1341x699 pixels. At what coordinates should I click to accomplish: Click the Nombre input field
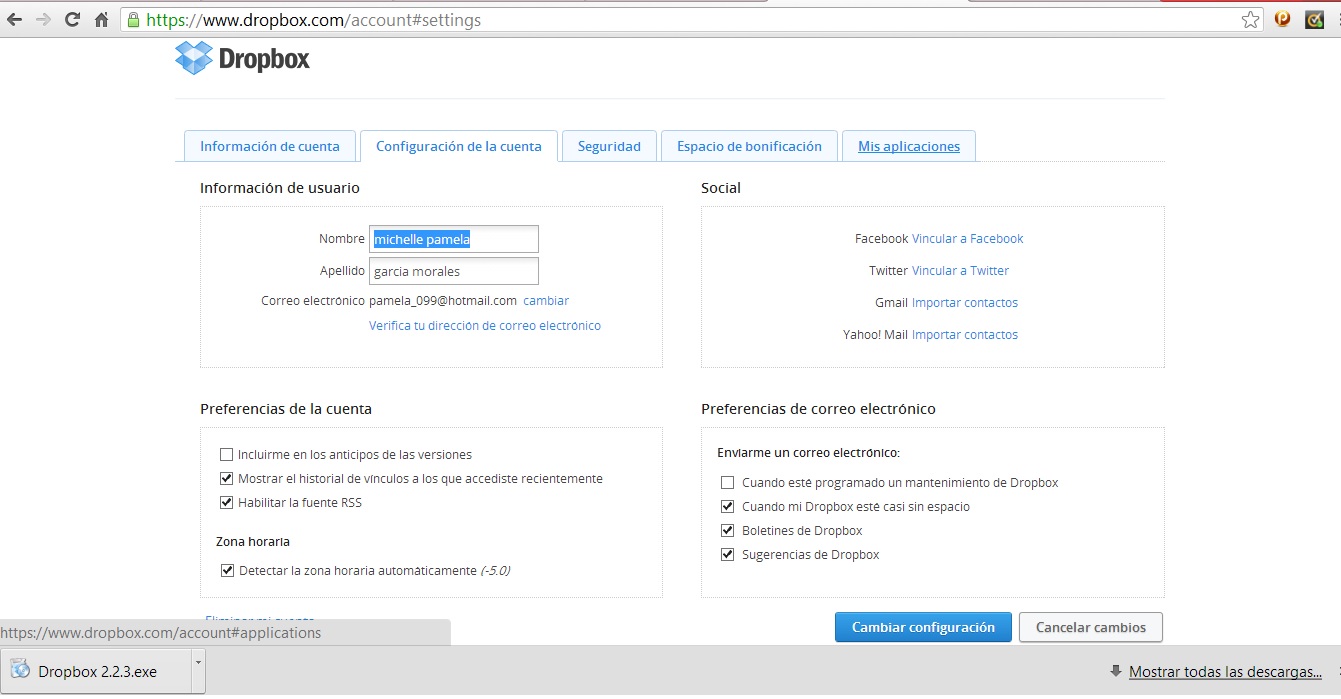454,239
